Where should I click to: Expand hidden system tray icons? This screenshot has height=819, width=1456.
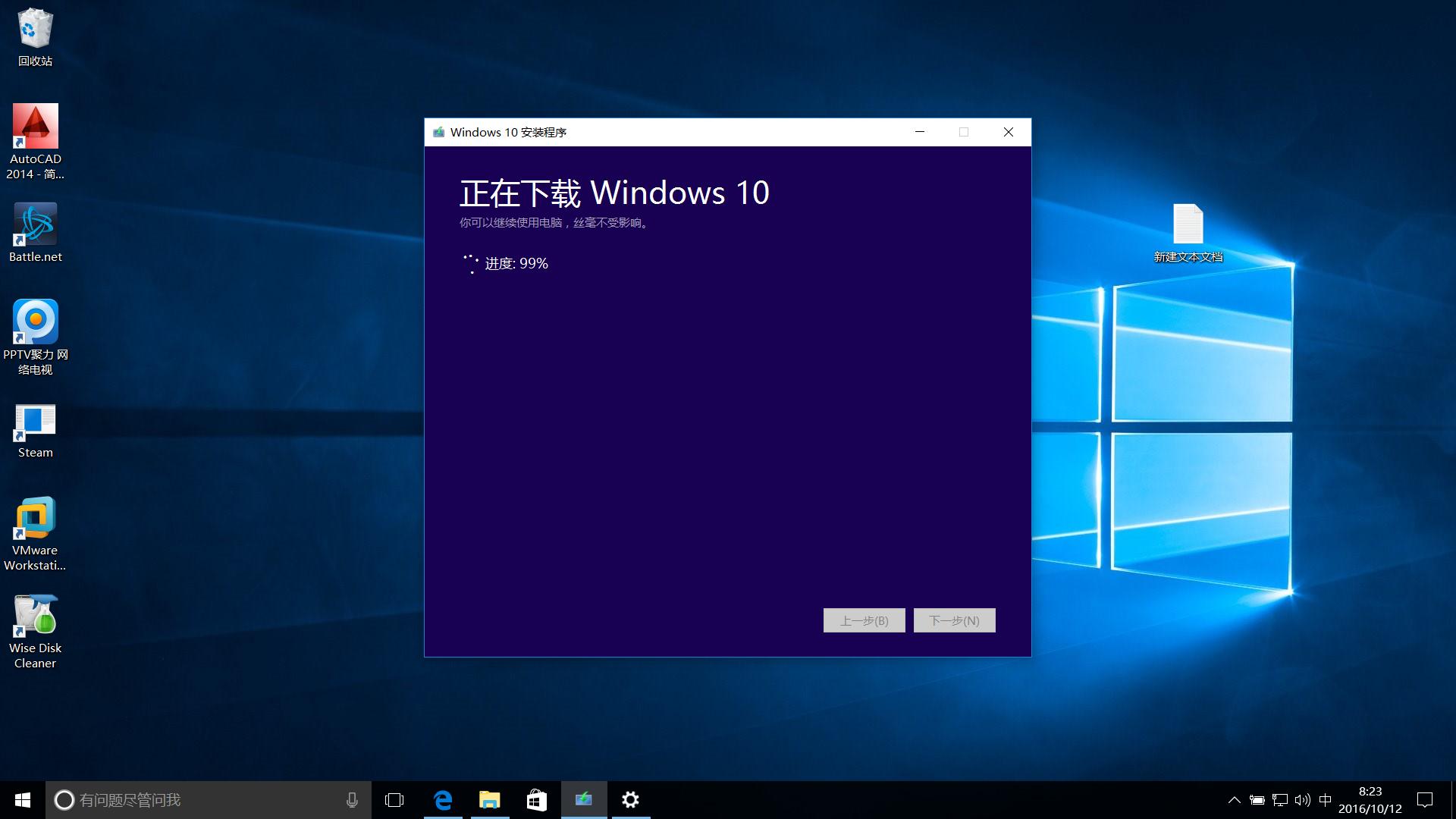[1234, 799]
